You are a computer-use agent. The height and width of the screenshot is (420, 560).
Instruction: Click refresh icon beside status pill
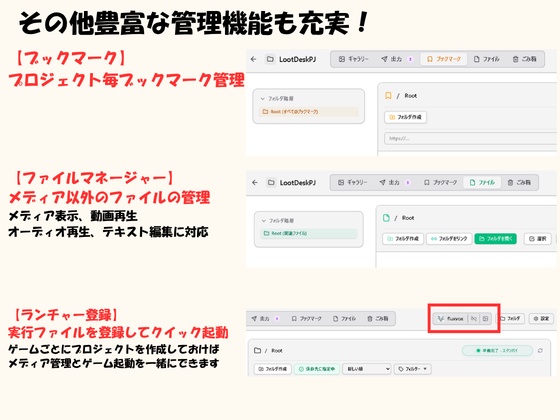[x=540, y=351]
